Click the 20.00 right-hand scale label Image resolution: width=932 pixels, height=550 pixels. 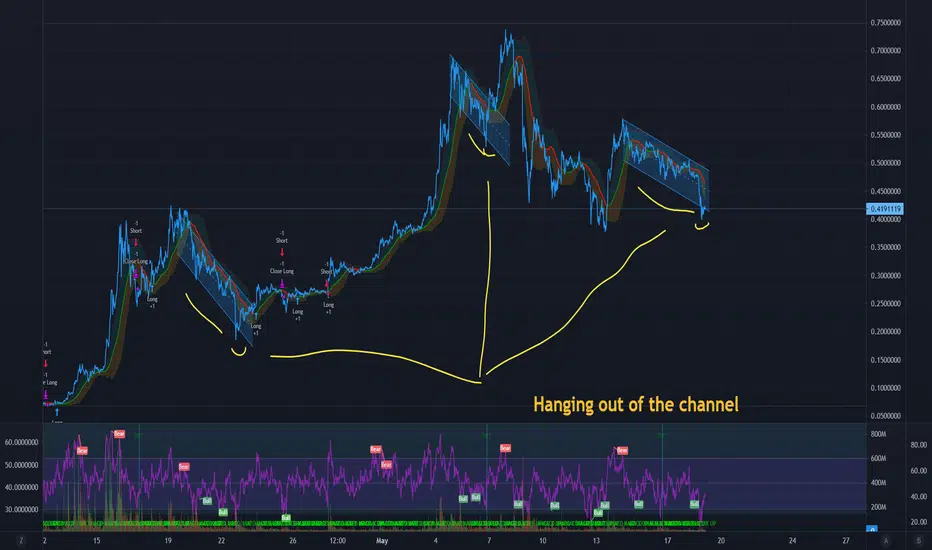918,522
